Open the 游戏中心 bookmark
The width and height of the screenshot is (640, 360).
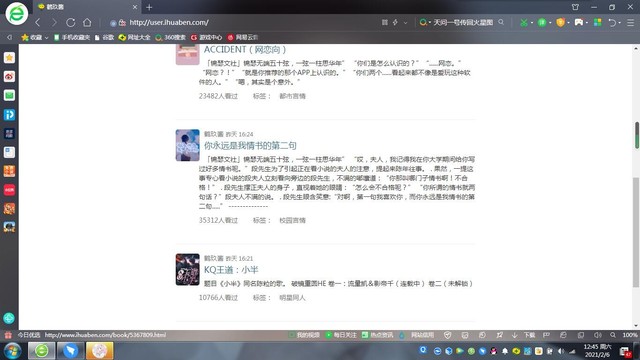pyautogui.click(x=206, y=37)
